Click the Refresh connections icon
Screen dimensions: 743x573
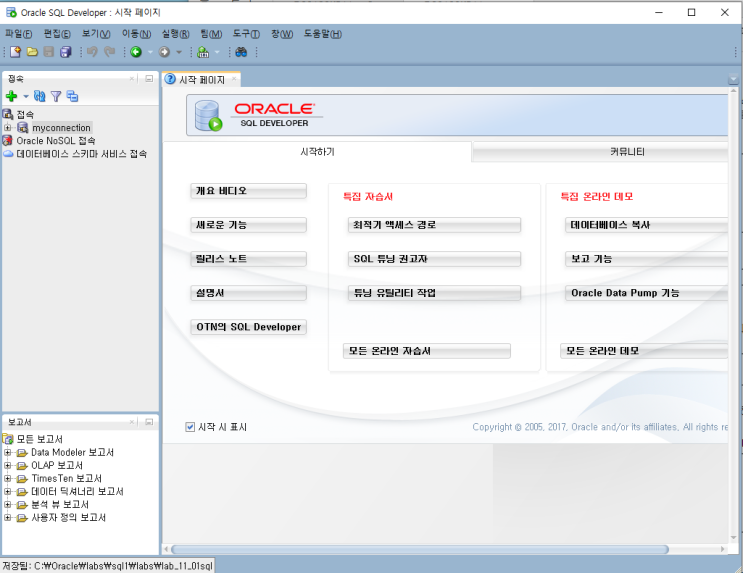tap(40, 96)
